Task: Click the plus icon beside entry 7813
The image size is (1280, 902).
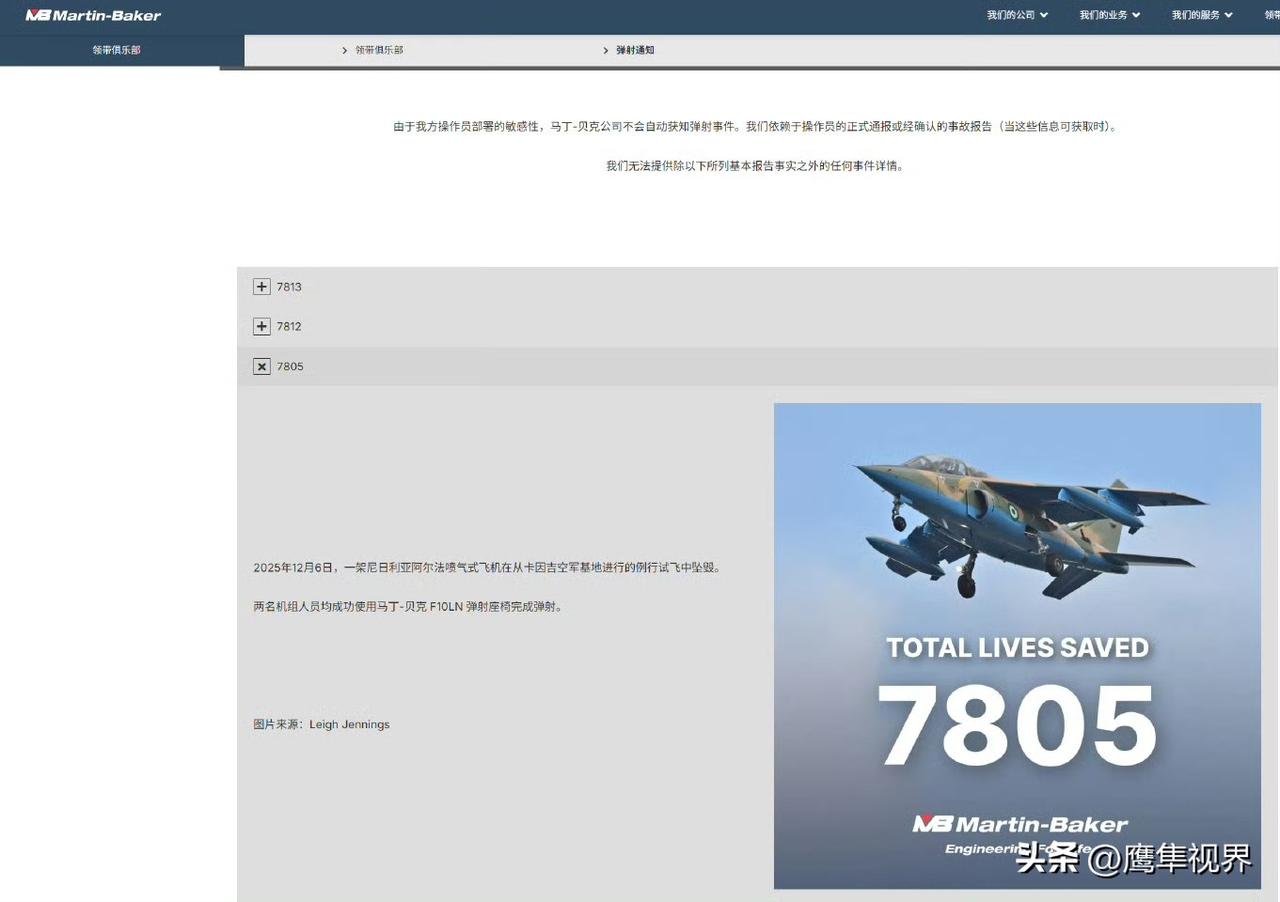Action: 261,286
